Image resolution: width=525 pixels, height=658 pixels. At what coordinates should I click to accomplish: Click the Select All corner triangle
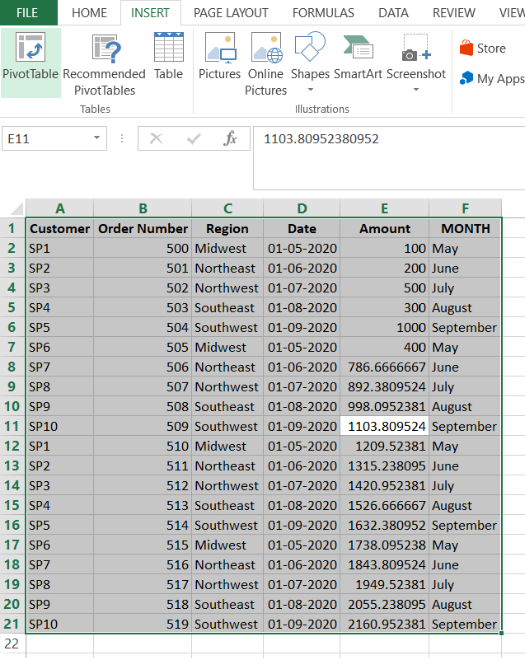click(17, 209)
